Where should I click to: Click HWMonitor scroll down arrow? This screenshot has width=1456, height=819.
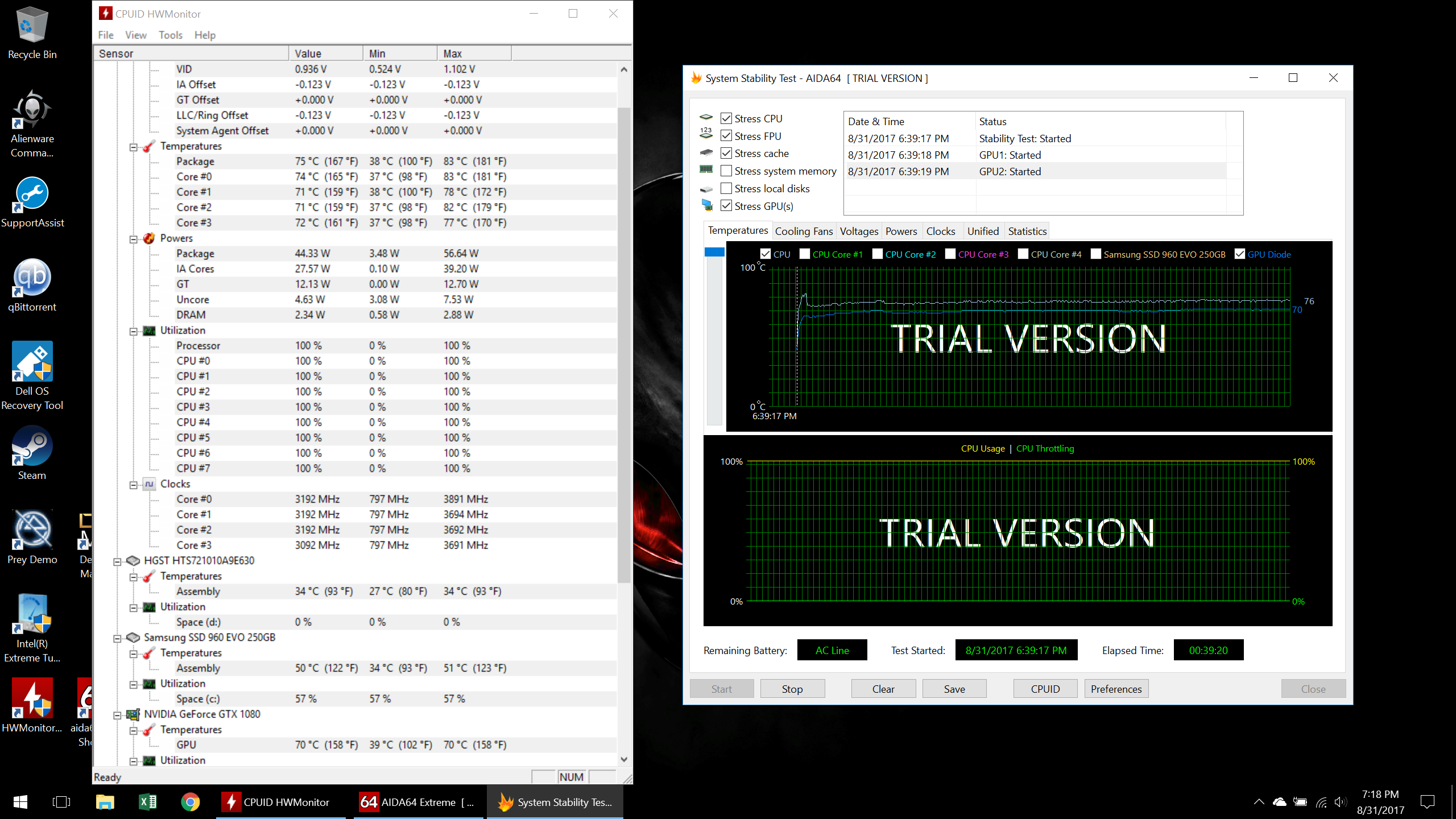click(x=624, y=759)
